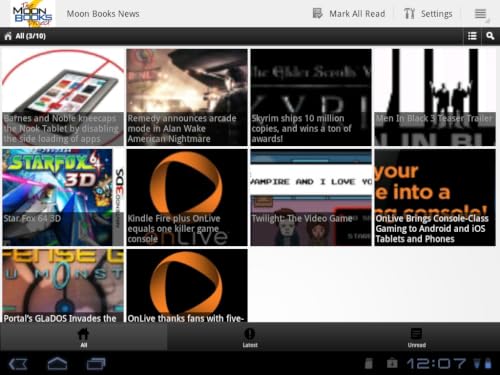Open Portal's GLaDOS Invades article
The height and width of the screenshot is (375, 500).
click(63, 286)
